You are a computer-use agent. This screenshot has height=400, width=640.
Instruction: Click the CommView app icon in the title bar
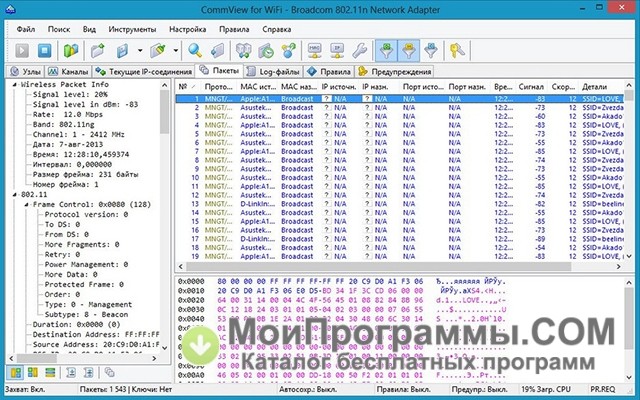10,9
